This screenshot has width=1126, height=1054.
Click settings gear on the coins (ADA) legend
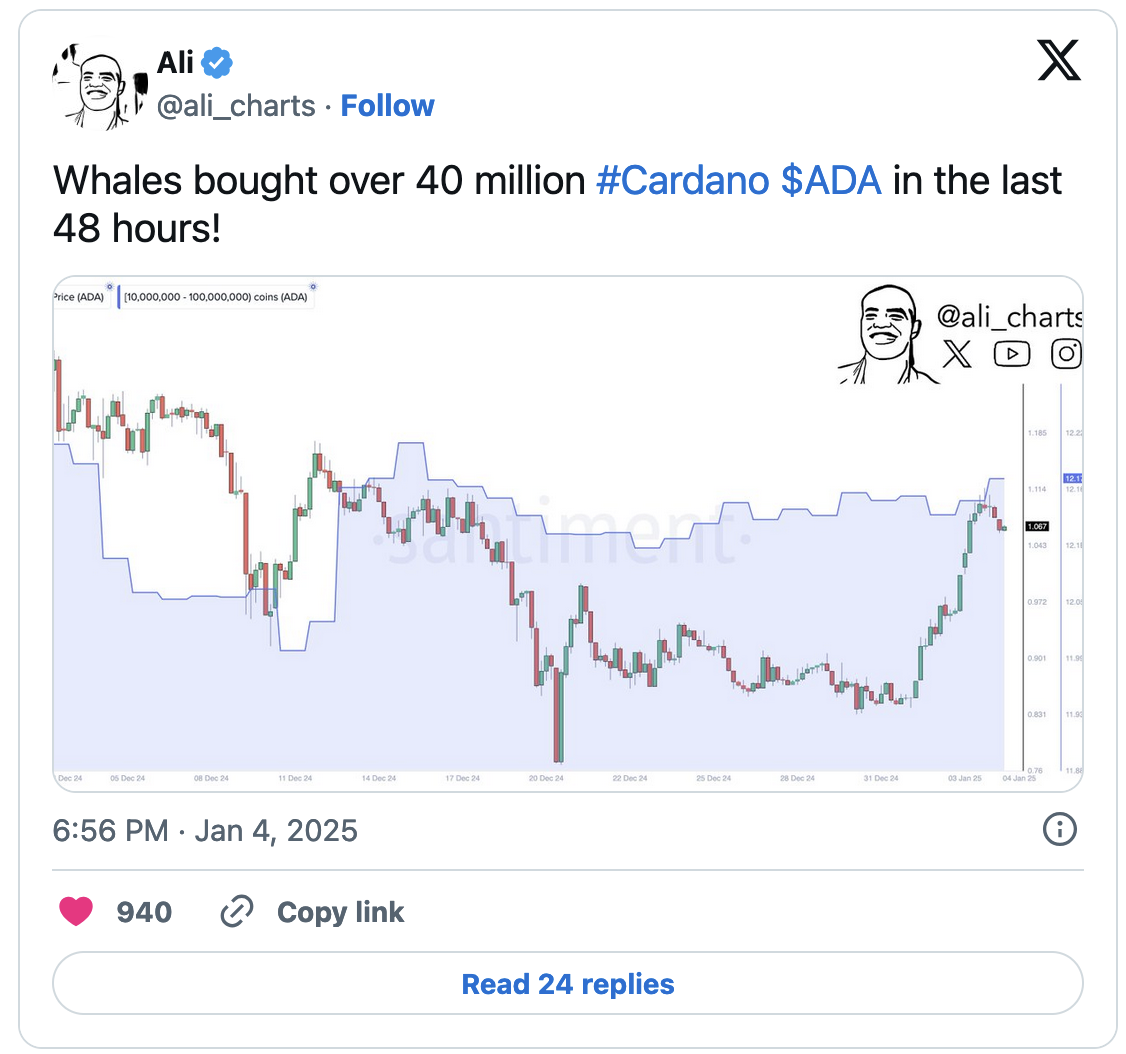[x=312, y=286]
